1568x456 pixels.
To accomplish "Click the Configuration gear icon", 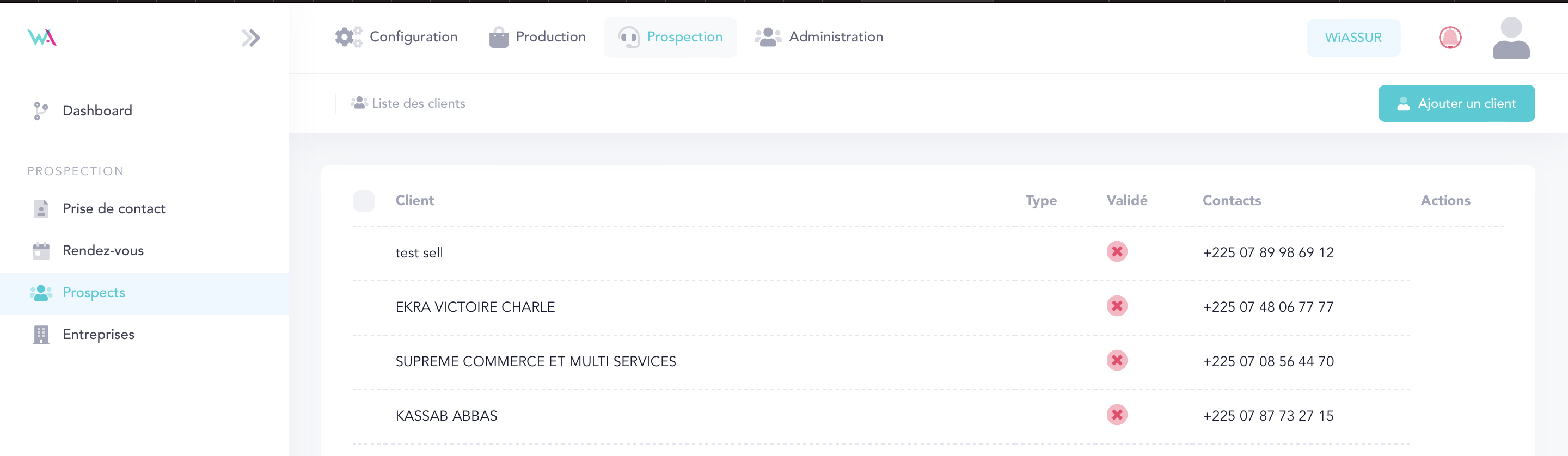I will click(x=347, y=37).
